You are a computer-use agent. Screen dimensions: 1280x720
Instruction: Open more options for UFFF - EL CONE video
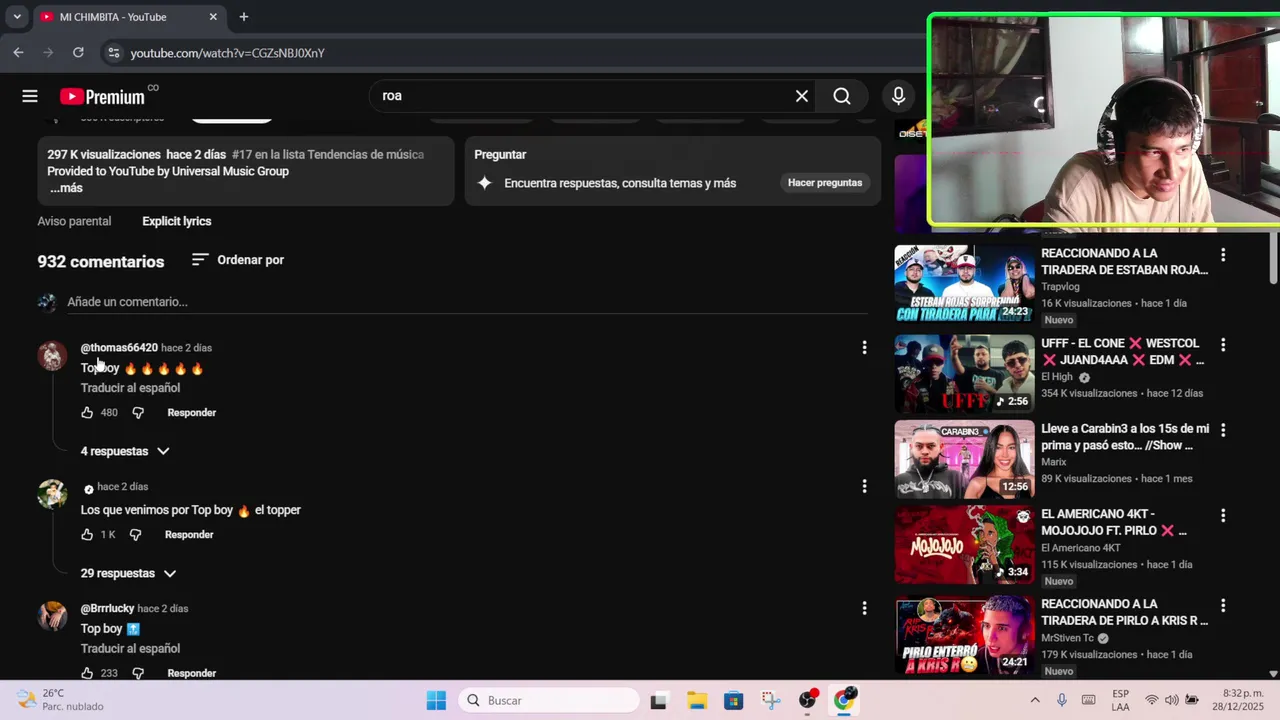[x=1222, y=345]
